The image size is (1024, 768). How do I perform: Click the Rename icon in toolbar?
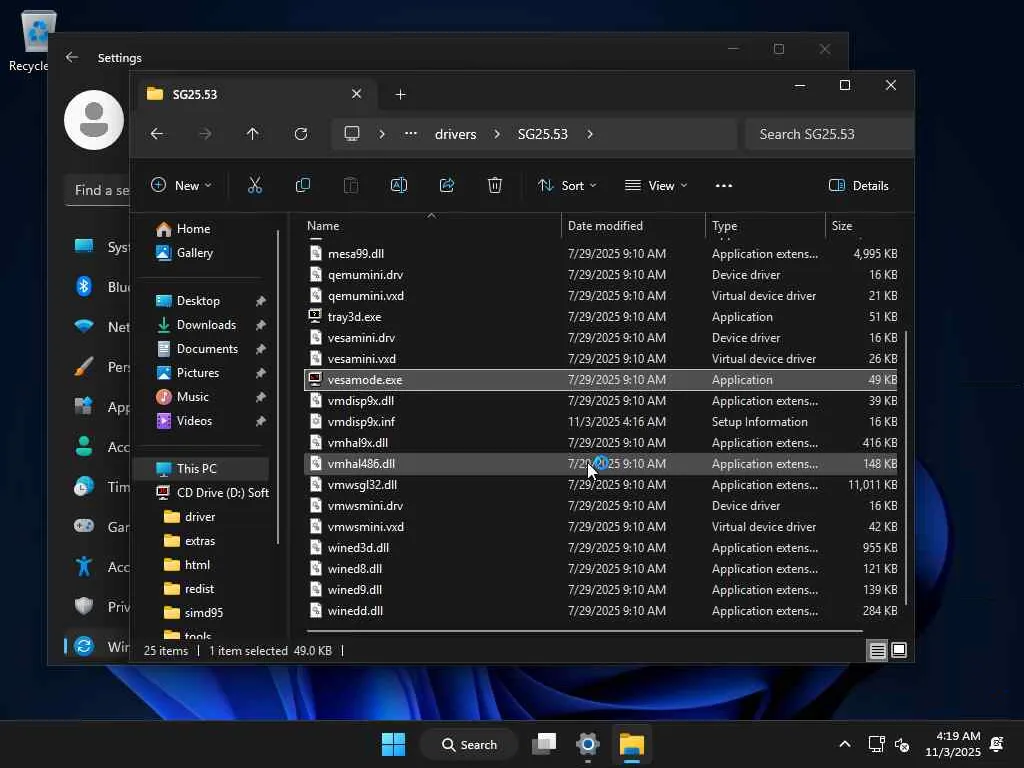pos(398,185)
